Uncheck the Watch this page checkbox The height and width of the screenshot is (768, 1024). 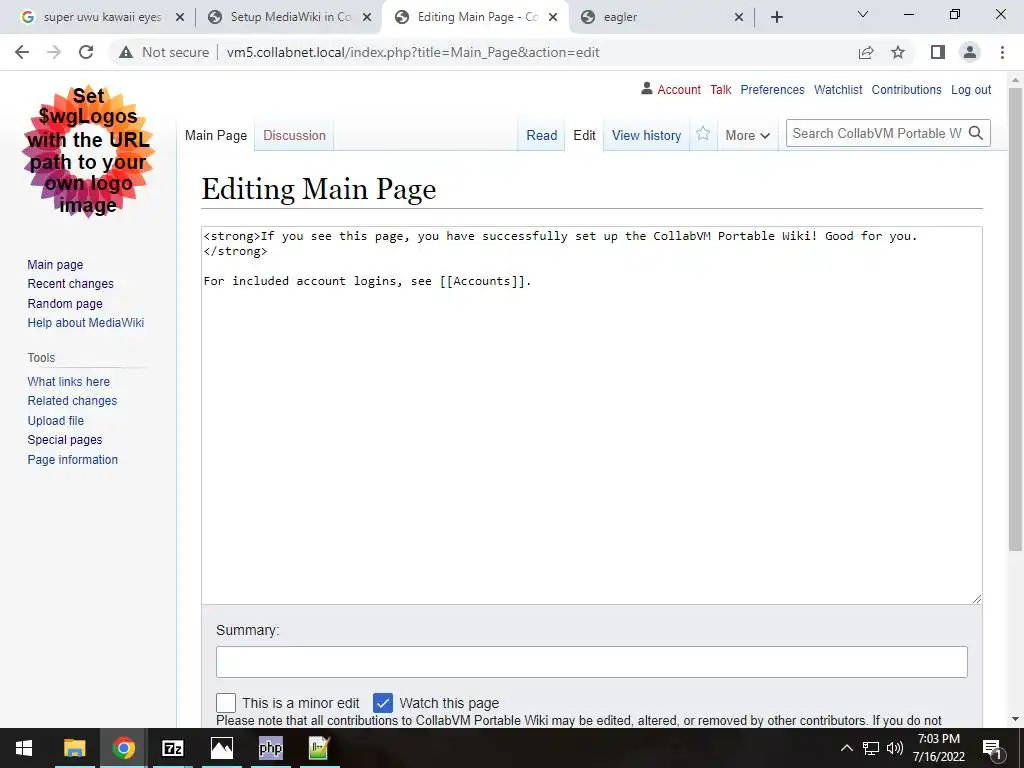(x=383, y=703)
